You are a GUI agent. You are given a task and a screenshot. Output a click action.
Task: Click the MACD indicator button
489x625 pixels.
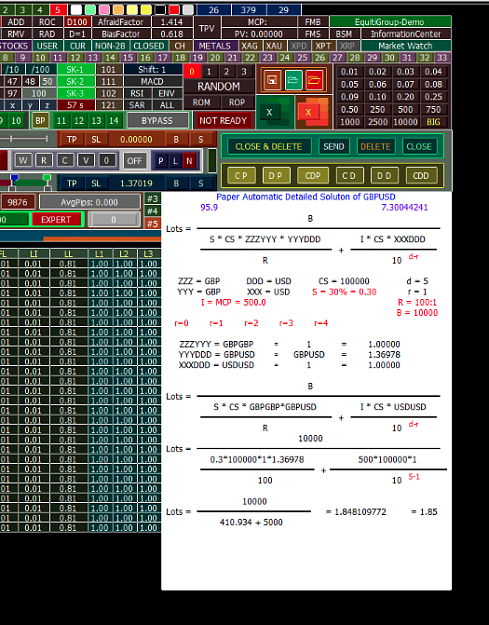[x=152, y=82]
